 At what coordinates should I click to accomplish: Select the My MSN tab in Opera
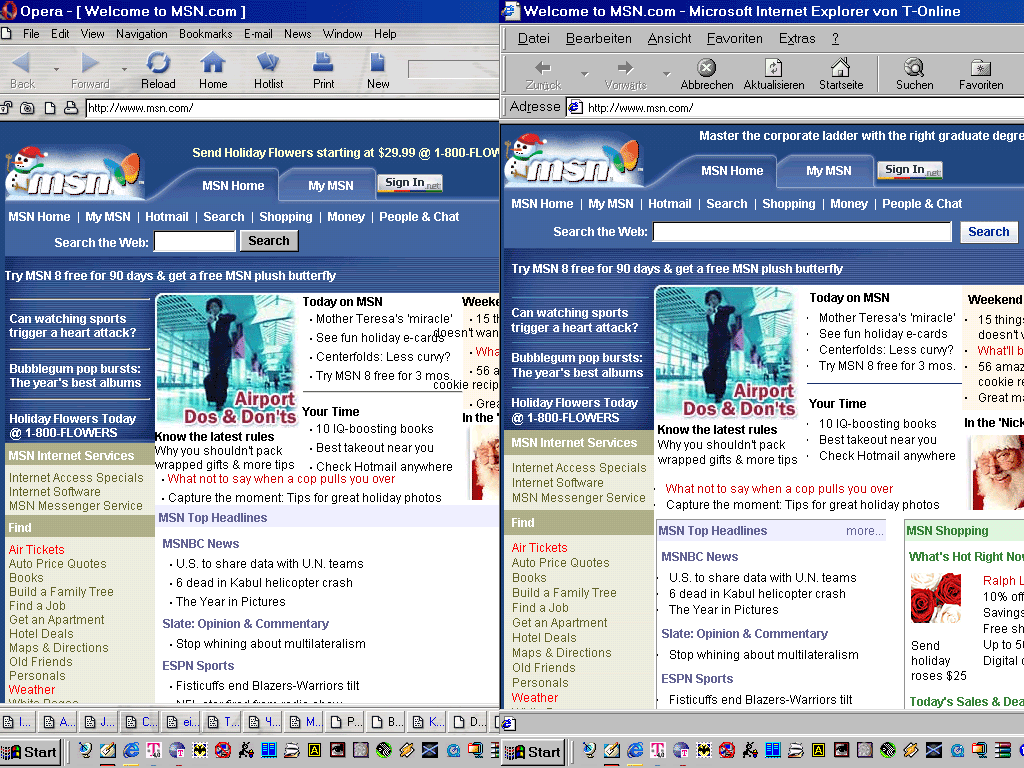[330, 185]
